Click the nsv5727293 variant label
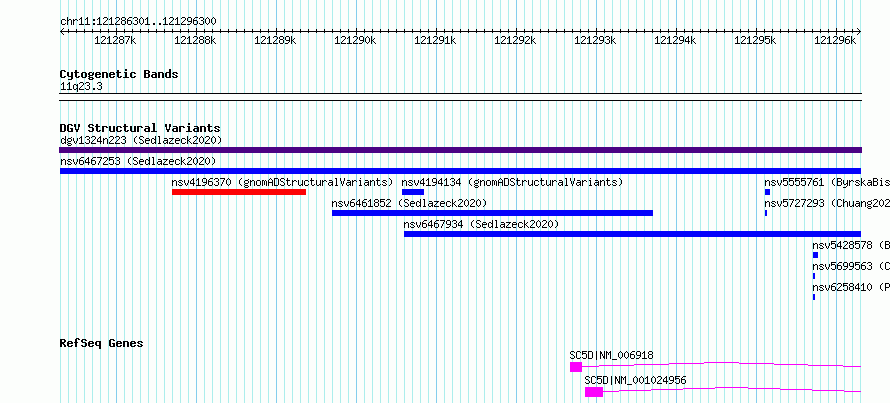The image size is (890, 403). [x=827, y=203]
